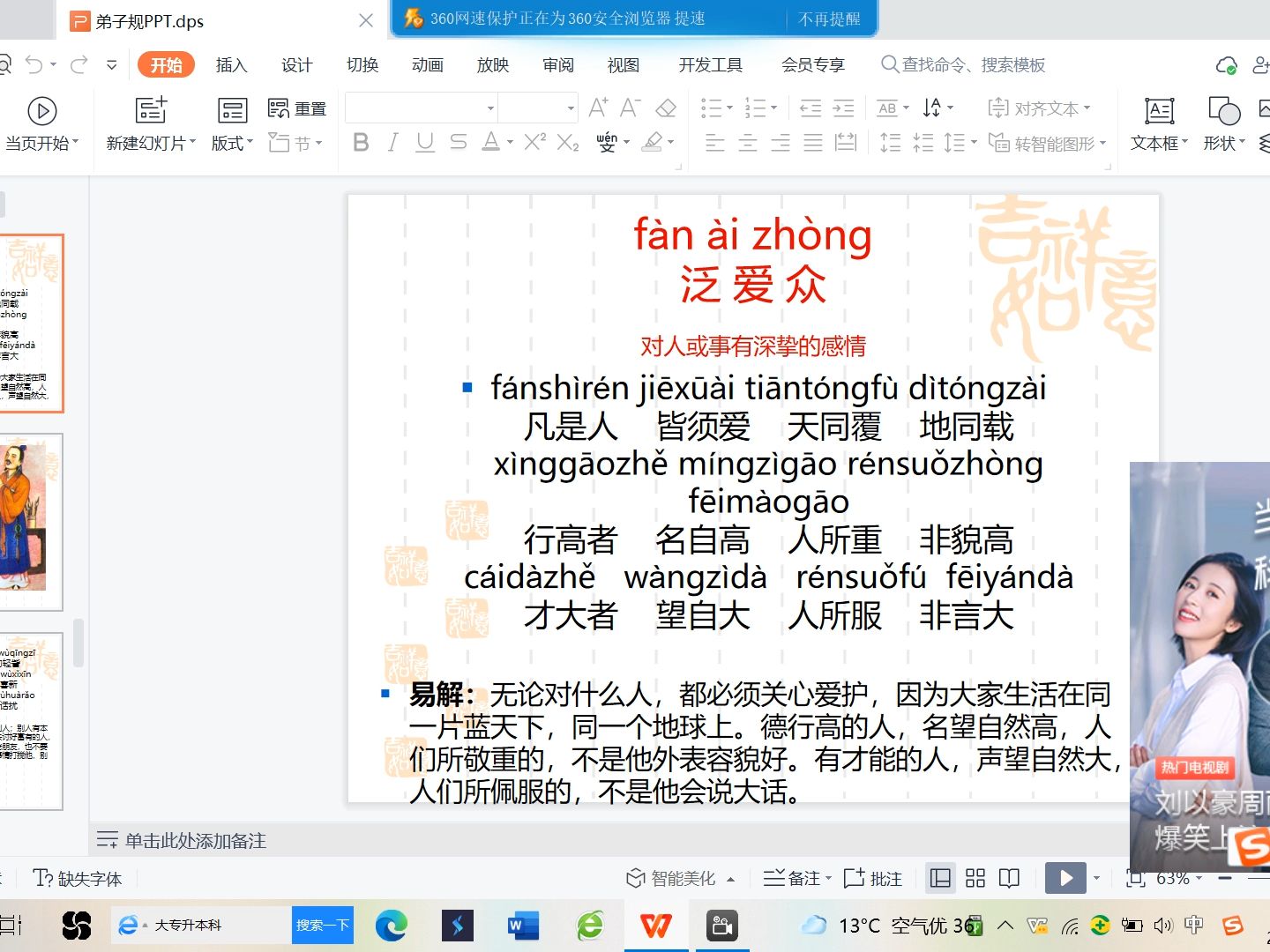
Task: Expand the Layout (版式) dropdown
Action: click(x=233, y=143)
